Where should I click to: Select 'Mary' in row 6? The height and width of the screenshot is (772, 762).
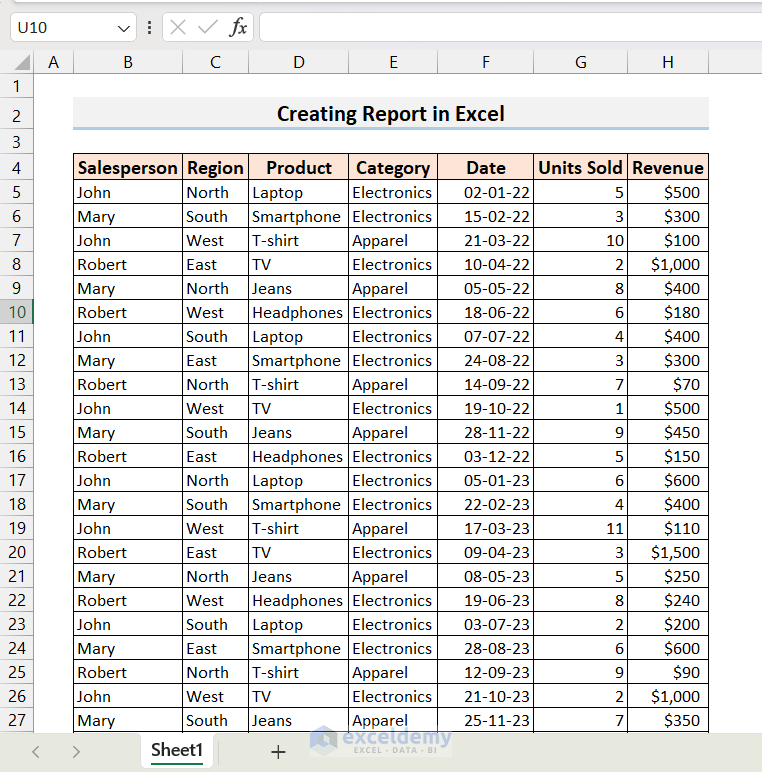pos(128,216)
